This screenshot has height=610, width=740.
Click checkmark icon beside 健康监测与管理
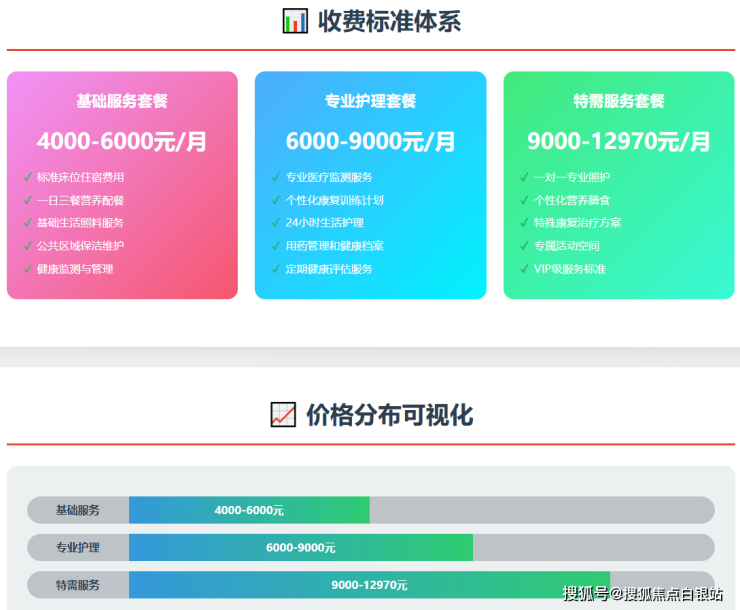[27, 269]
